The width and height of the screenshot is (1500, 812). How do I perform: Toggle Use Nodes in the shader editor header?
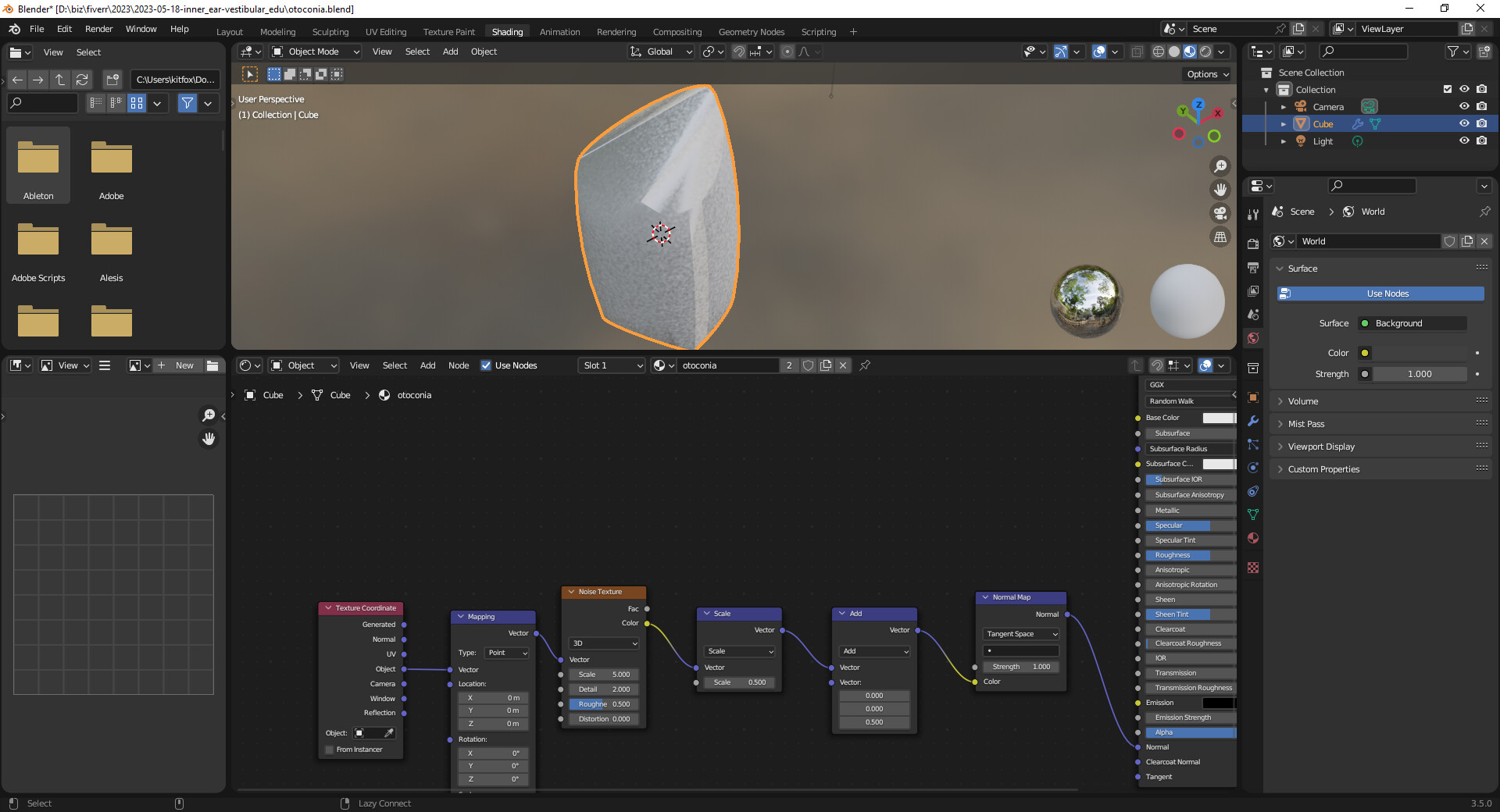pyautogui.click(x=487, y=365)
